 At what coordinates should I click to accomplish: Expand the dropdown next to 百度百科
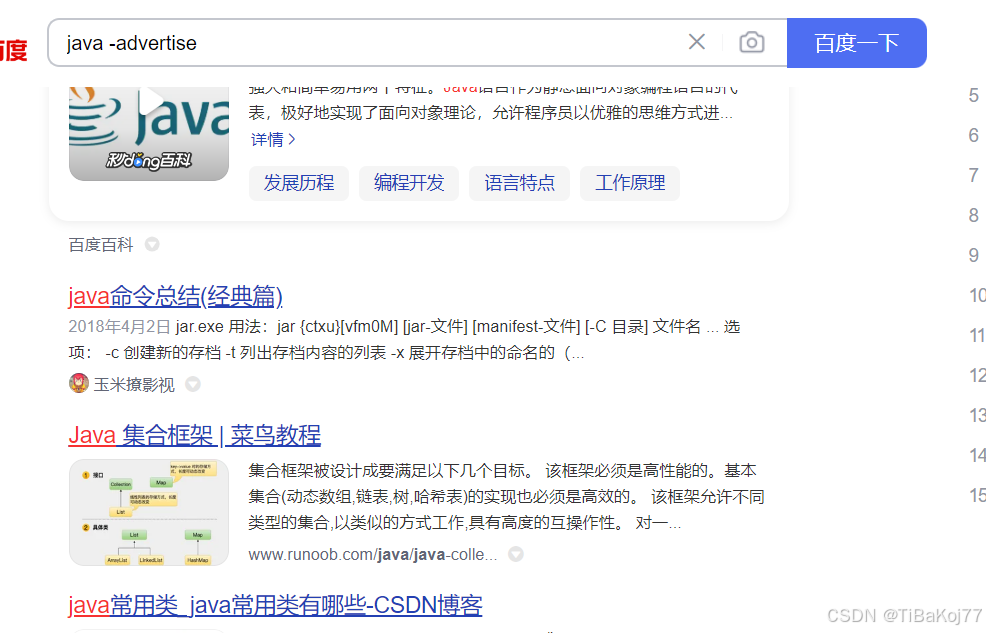(x=152, y=244)
